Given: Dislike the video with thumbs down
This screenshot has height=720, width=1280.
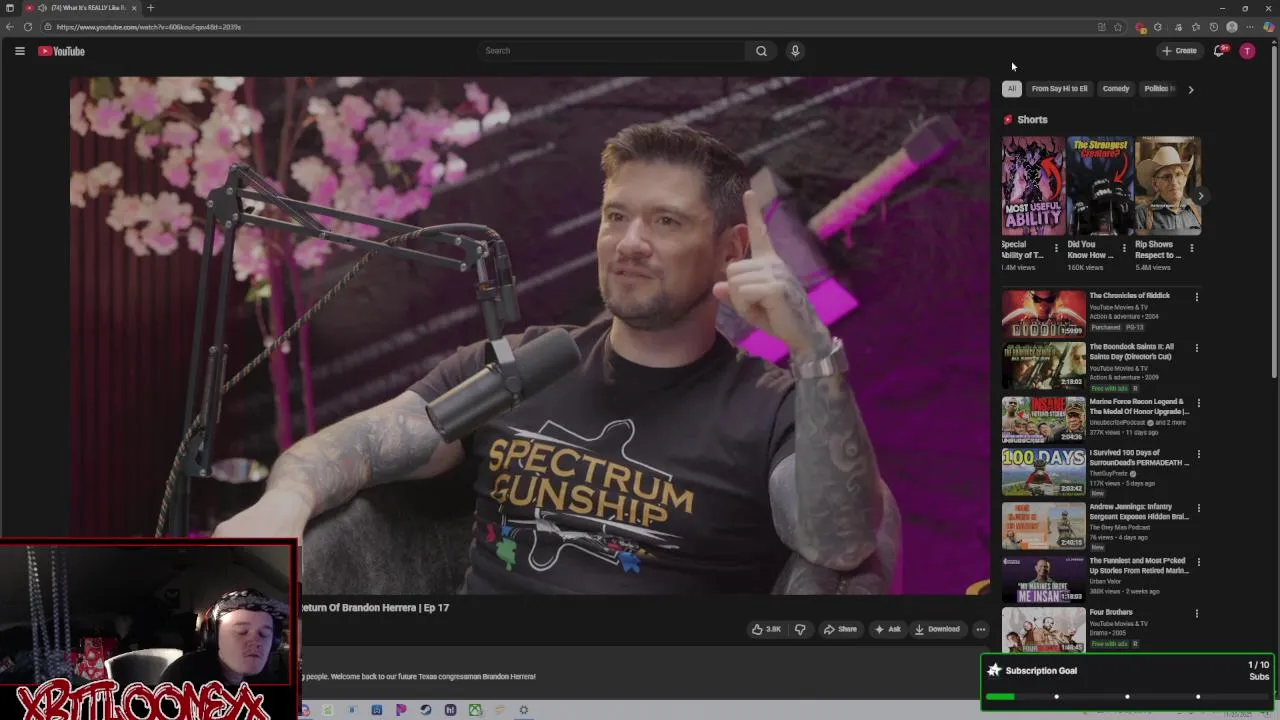Looking at the screenshot, I should pos(800,629).
